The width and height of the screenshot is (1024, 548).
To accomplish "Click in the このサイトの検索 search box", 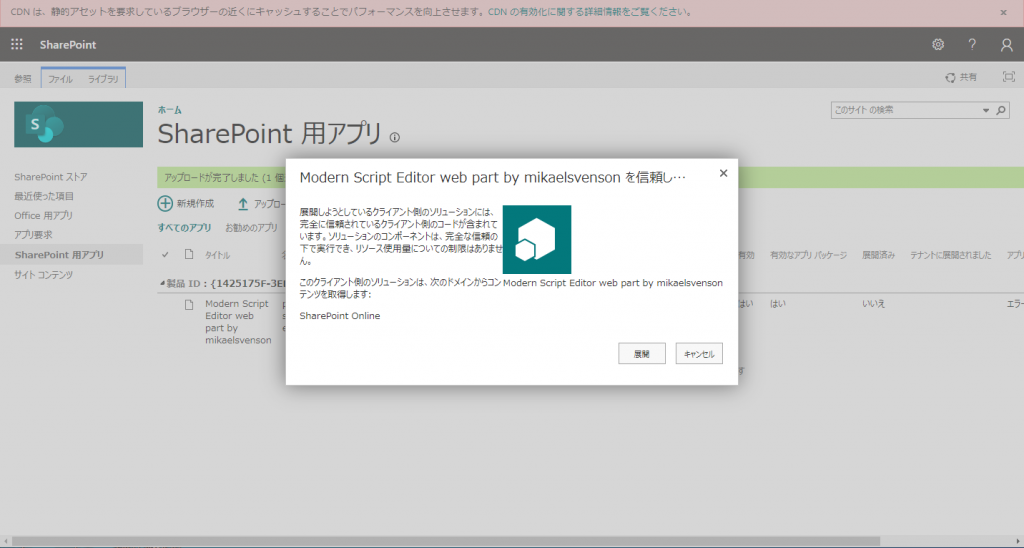I will [x=905, y=110].
